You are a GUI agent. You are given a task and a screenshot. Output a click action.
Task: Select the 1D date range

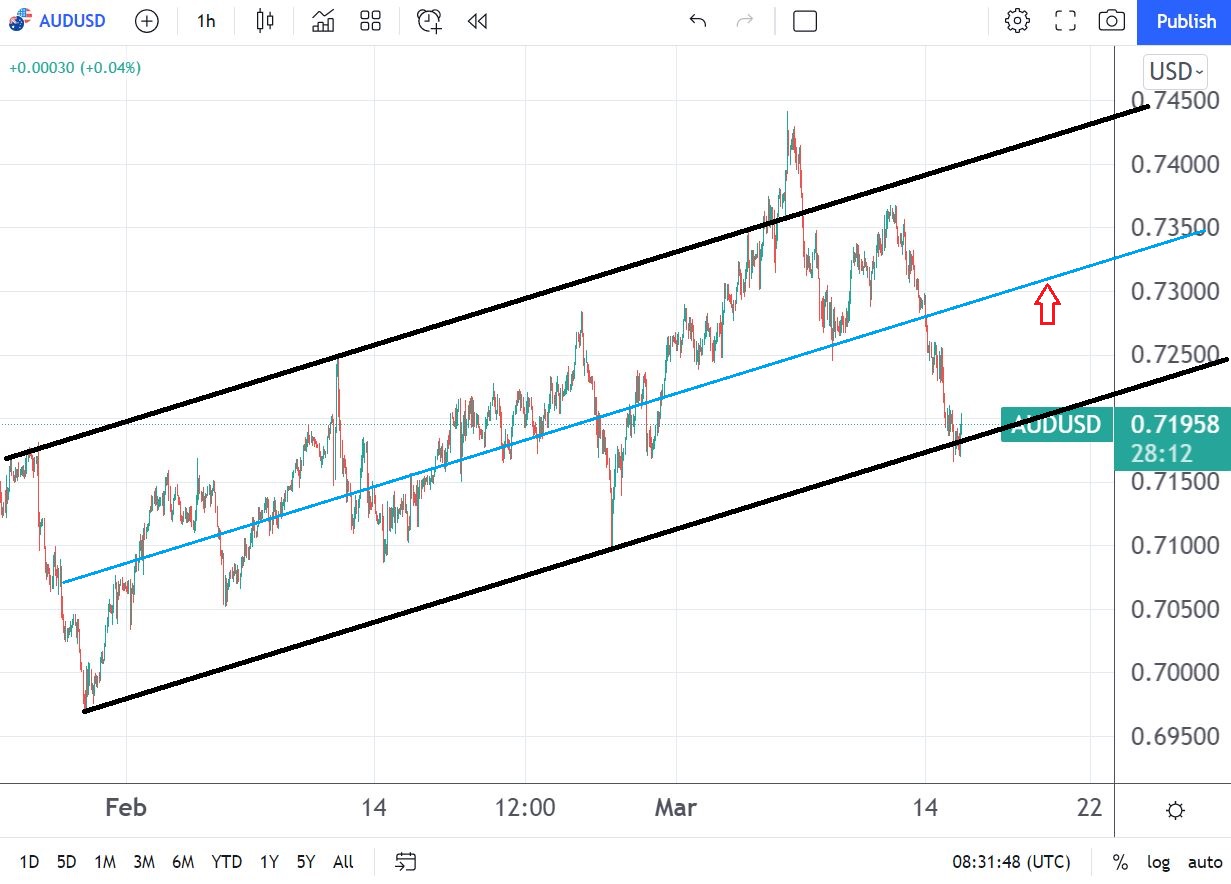(30, 862)
